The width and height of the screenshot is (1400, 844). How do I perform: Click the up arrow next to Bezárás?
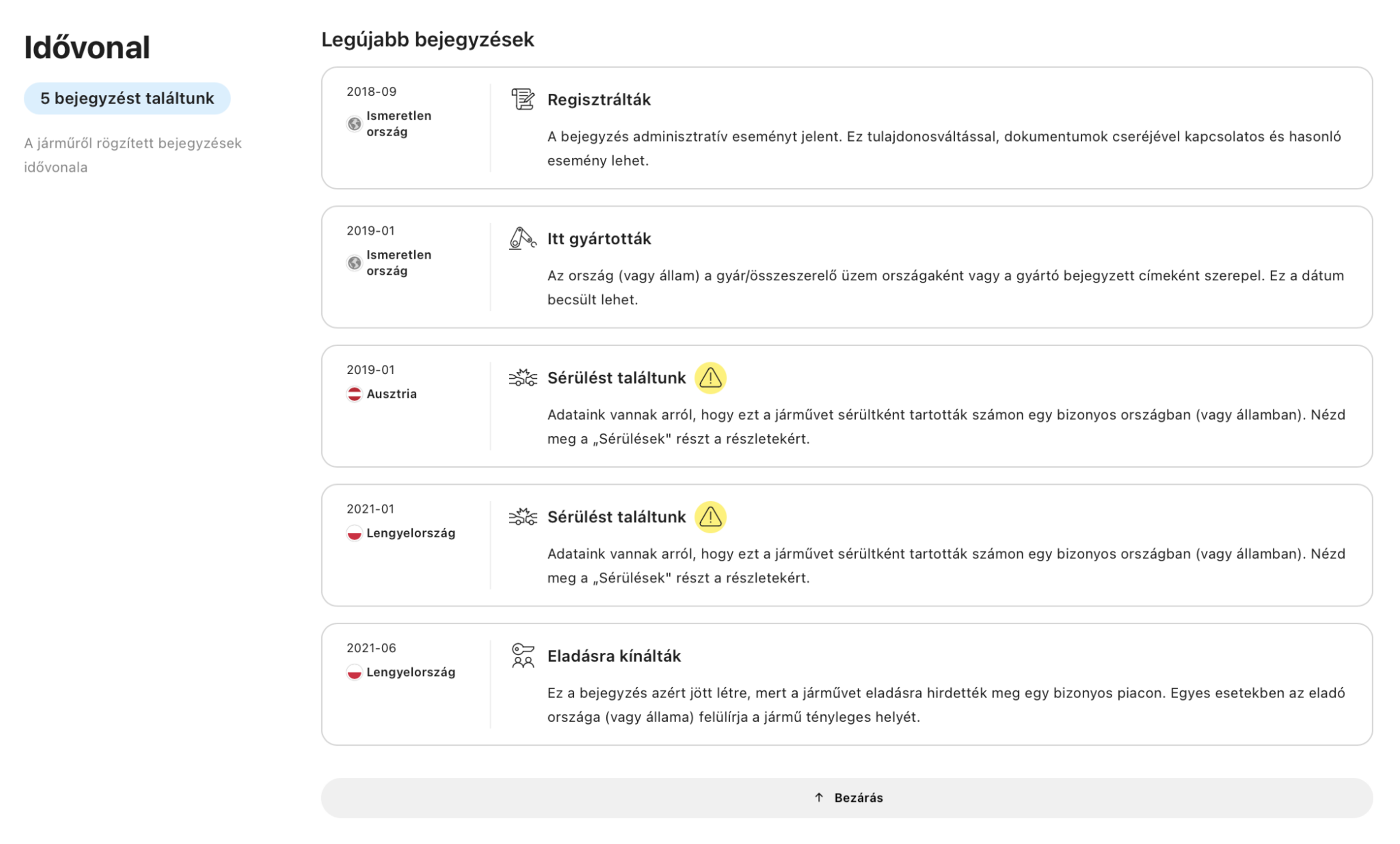tap(819, 798)
